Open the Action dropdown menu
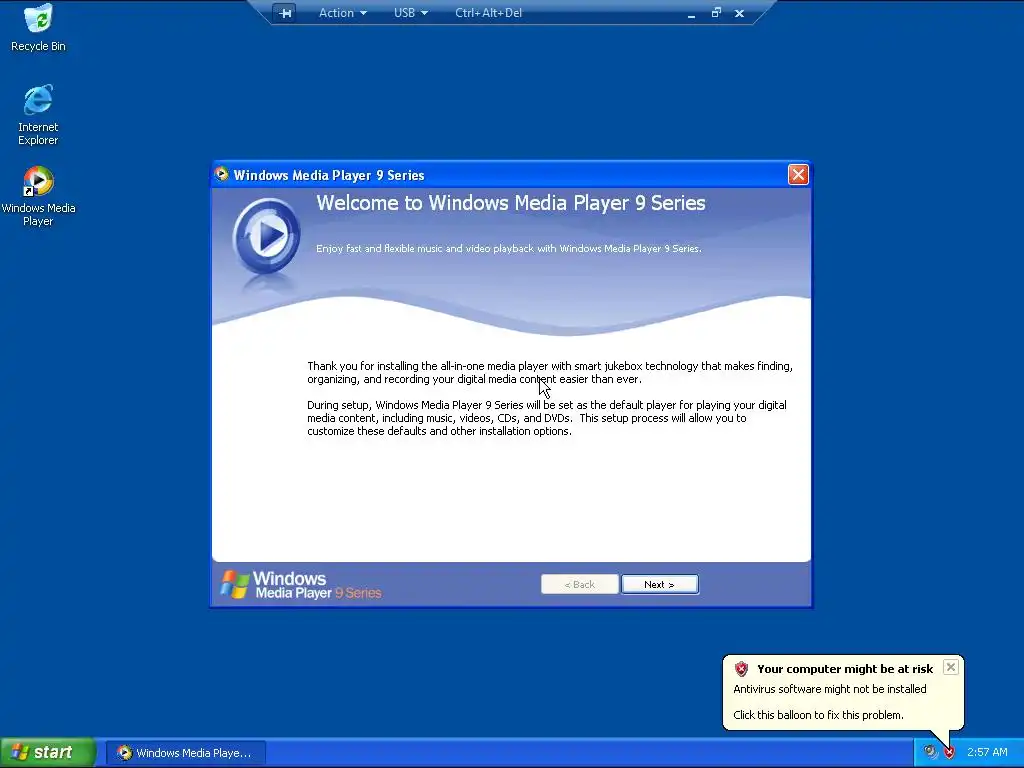This screenshot has height=768, width=1024. point(342,13)
